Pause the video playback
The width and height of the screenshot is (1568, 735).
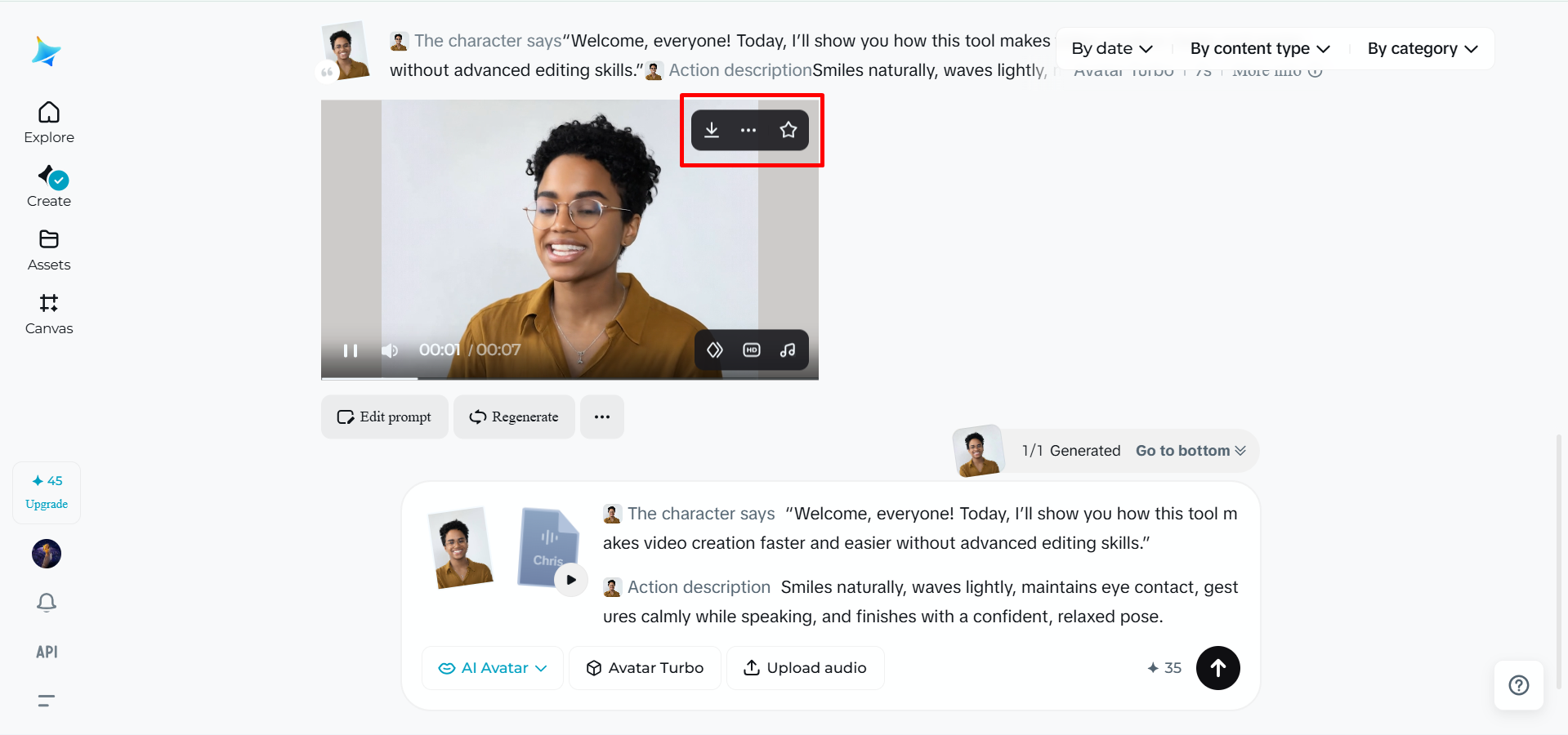point(351,350)
